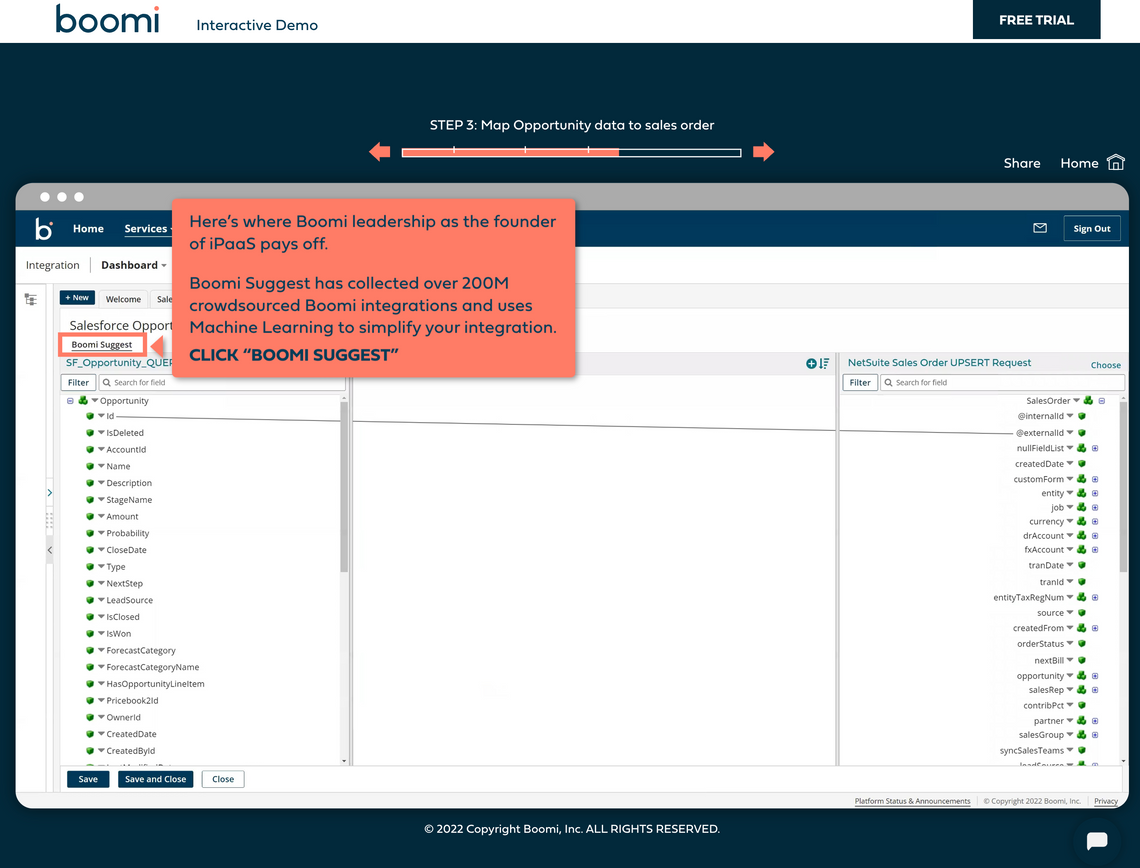Click the green field icon beside Amount
Viewport: 1140px width, 868px height.
point(90,516)
